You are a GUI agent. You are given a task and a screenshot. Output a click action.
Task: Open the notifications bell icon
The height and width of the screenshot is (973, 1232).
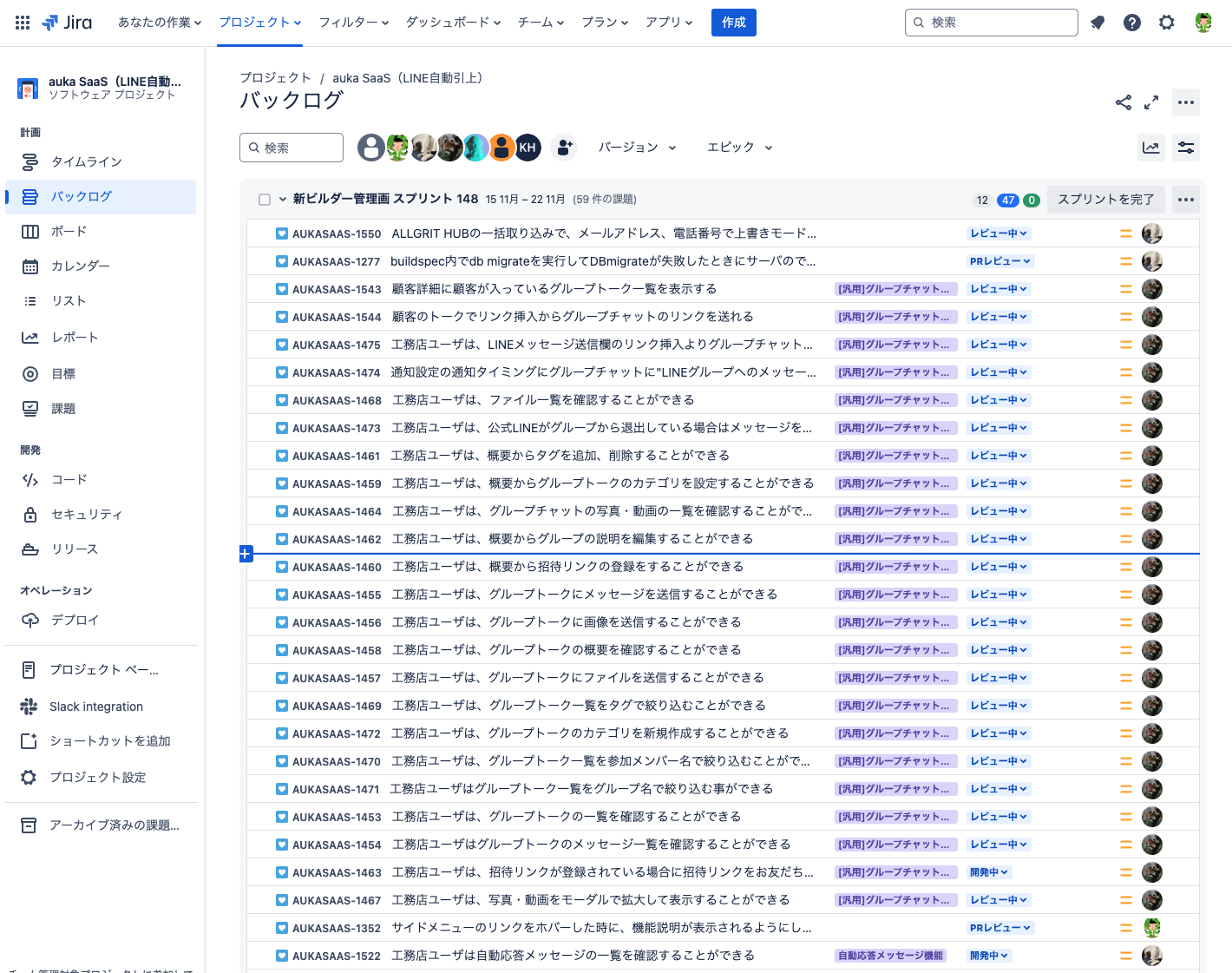[x=1098, y=23]
